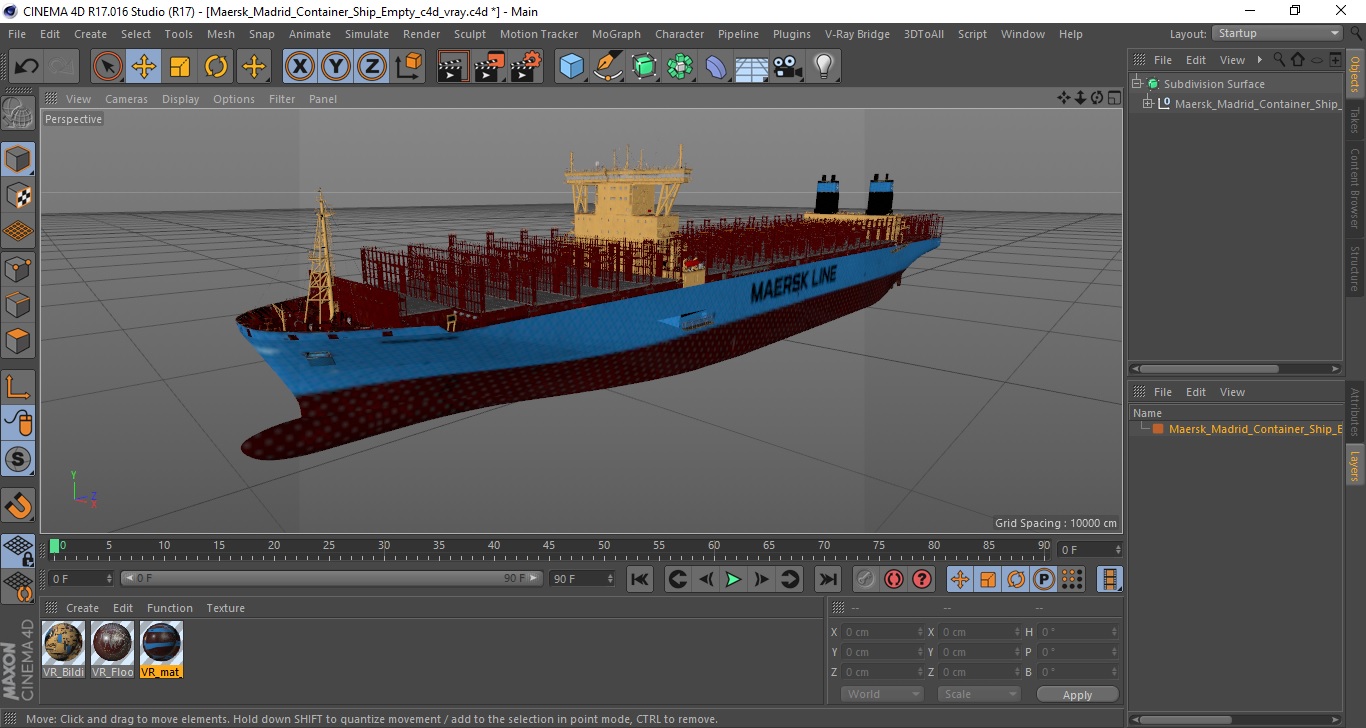Add a Light object
This screenshot has width=1366, height=728.
click(824, 67)
